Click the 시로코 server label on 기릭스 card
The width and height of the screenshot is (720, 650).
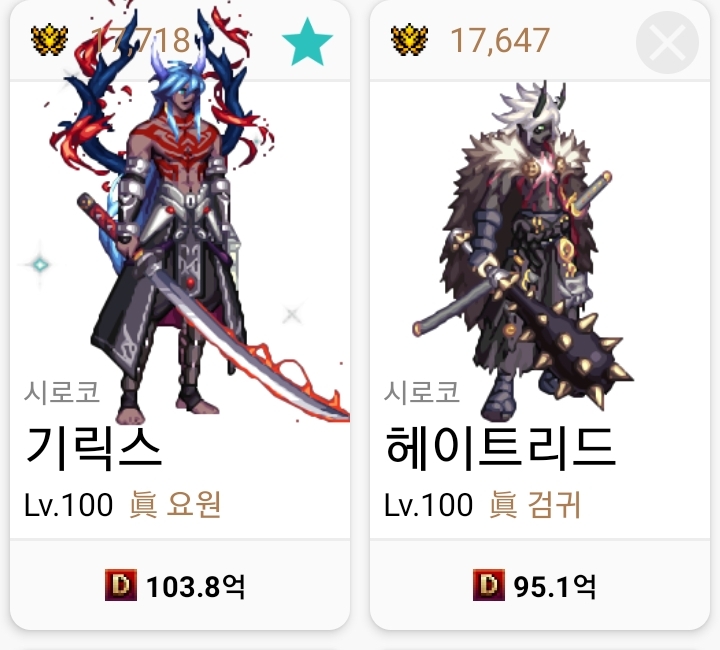pyautogui.click(x=62, y=392)
